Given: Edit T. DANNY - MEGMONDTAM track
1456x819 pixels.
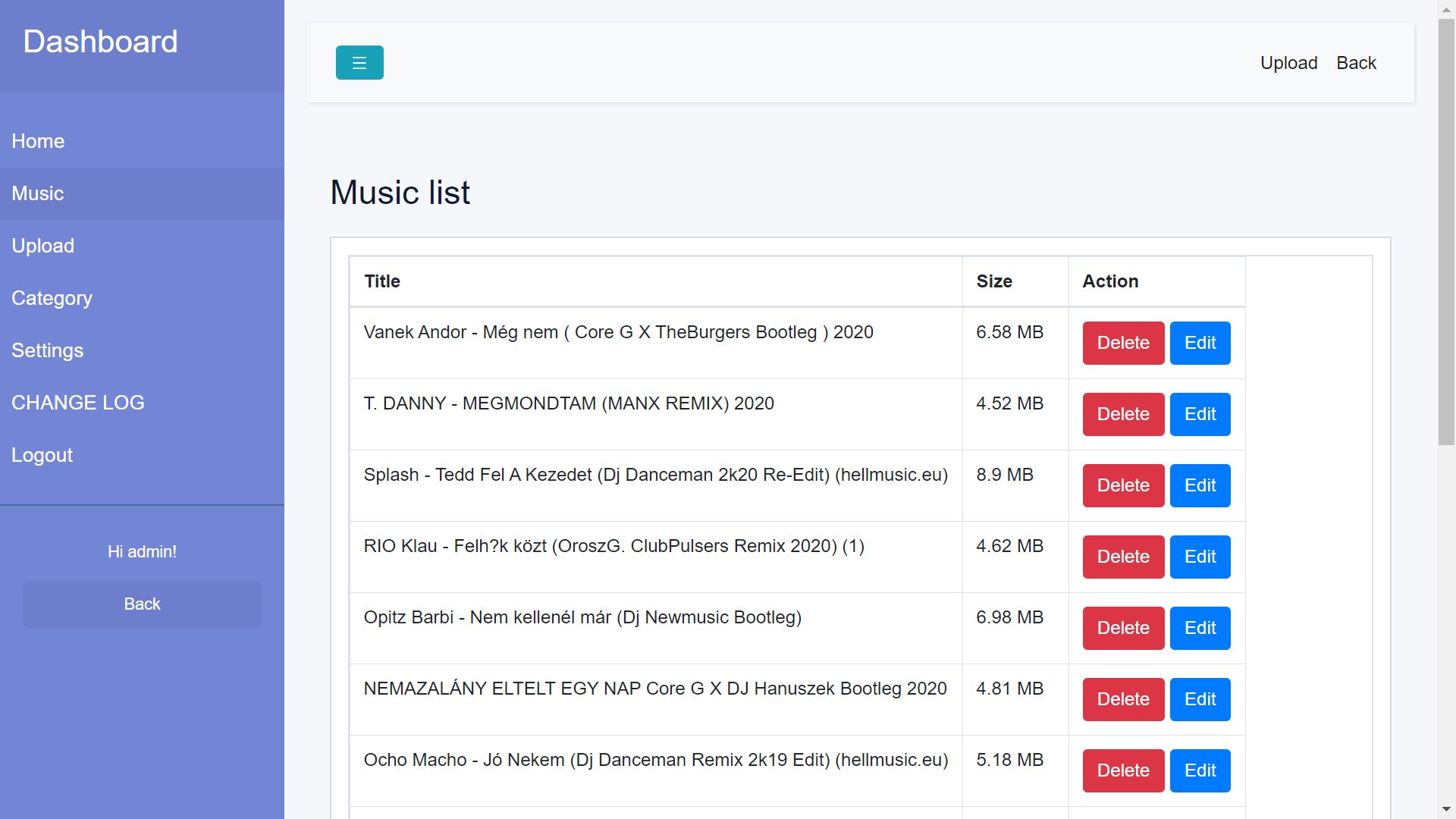Looking at the screenshot, I should point(1200,414).
